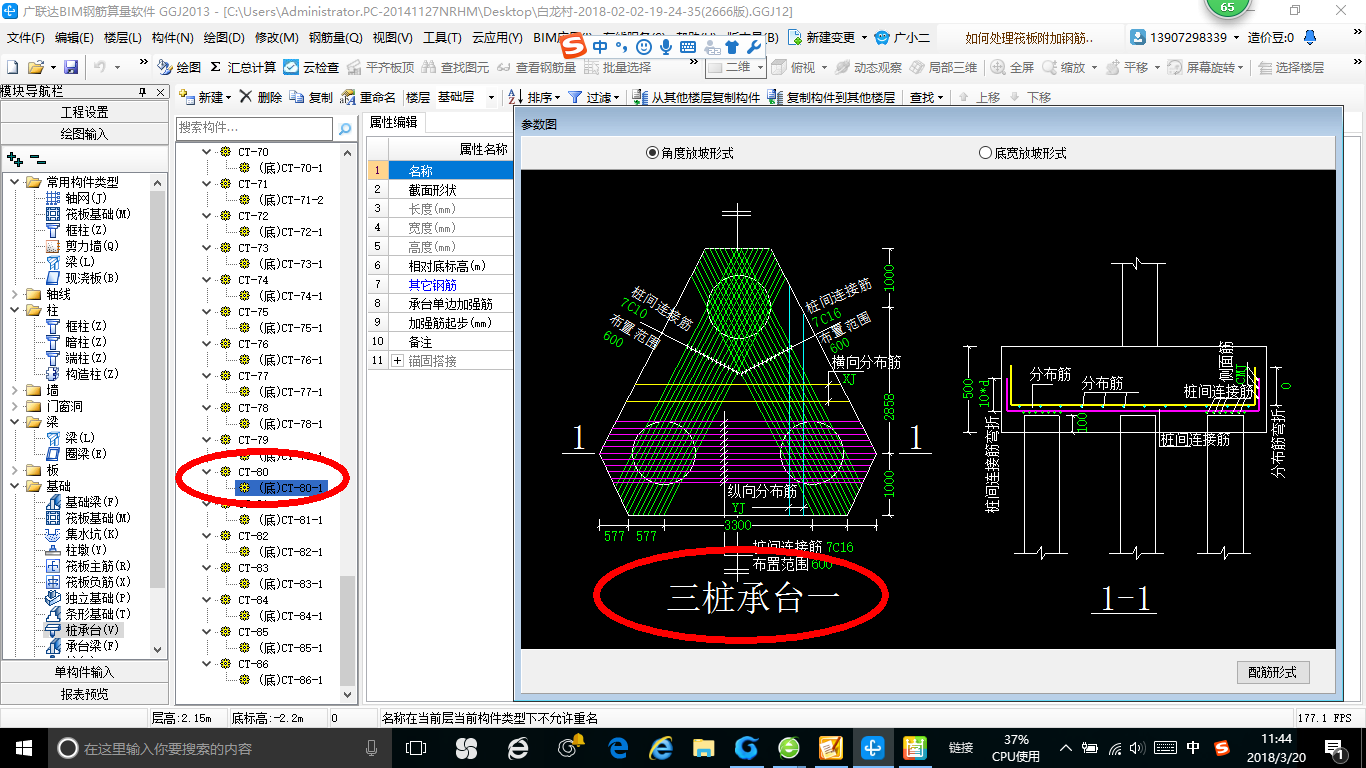Select 底宽放坡形式 radio option
Screen dimensions: 1366x768
986,153
